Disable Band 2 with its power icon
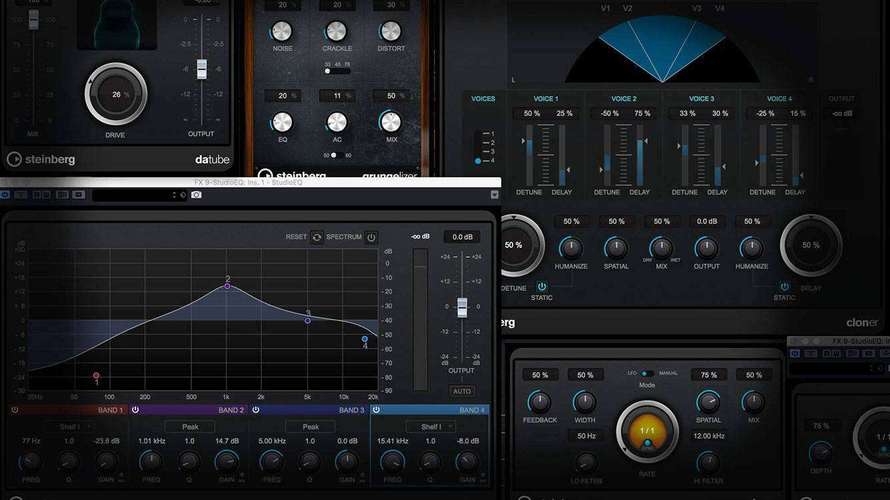This screenshot has height=500, width=890. click(x=135, y=410)
